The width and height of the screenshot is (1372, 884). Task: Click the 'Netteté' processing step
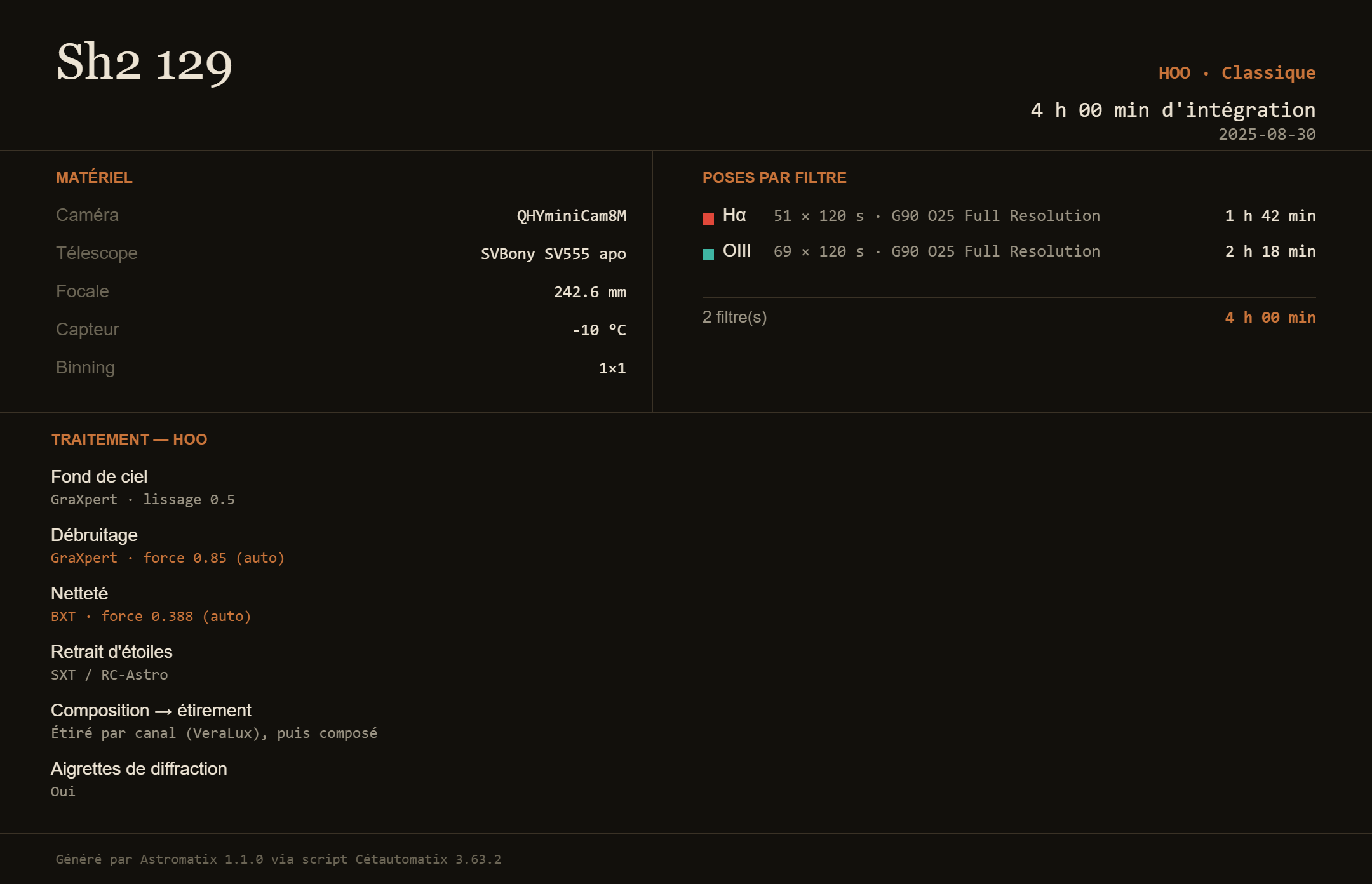[79, 594]
